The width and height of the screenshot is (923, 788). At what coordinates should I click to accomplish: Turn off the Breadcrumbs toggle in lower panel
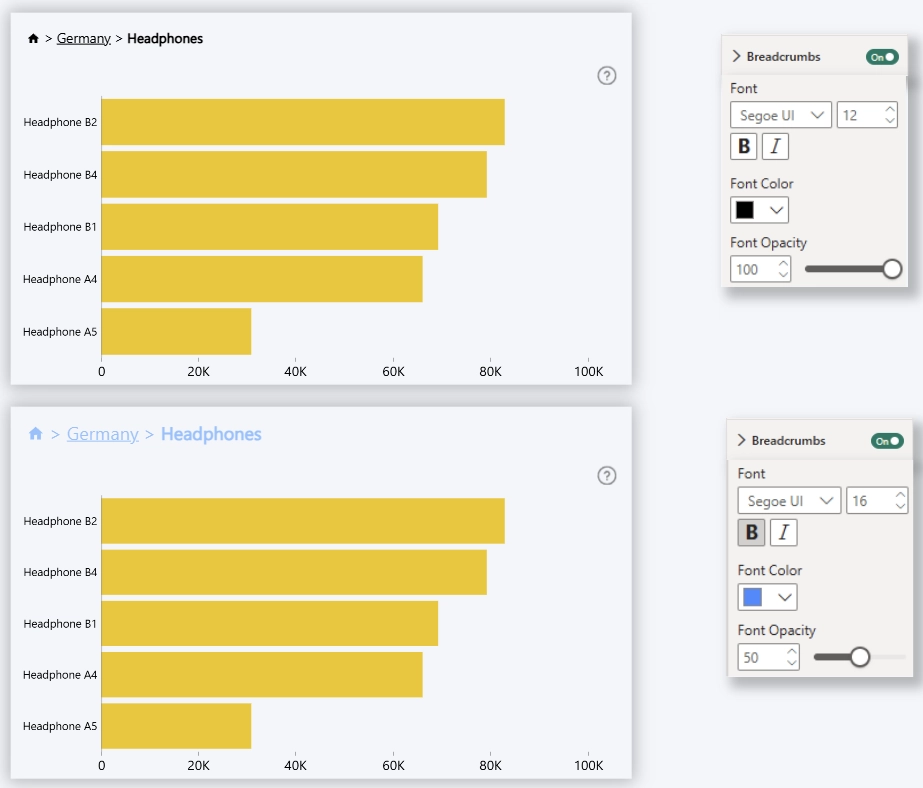[x=887, y=441]
